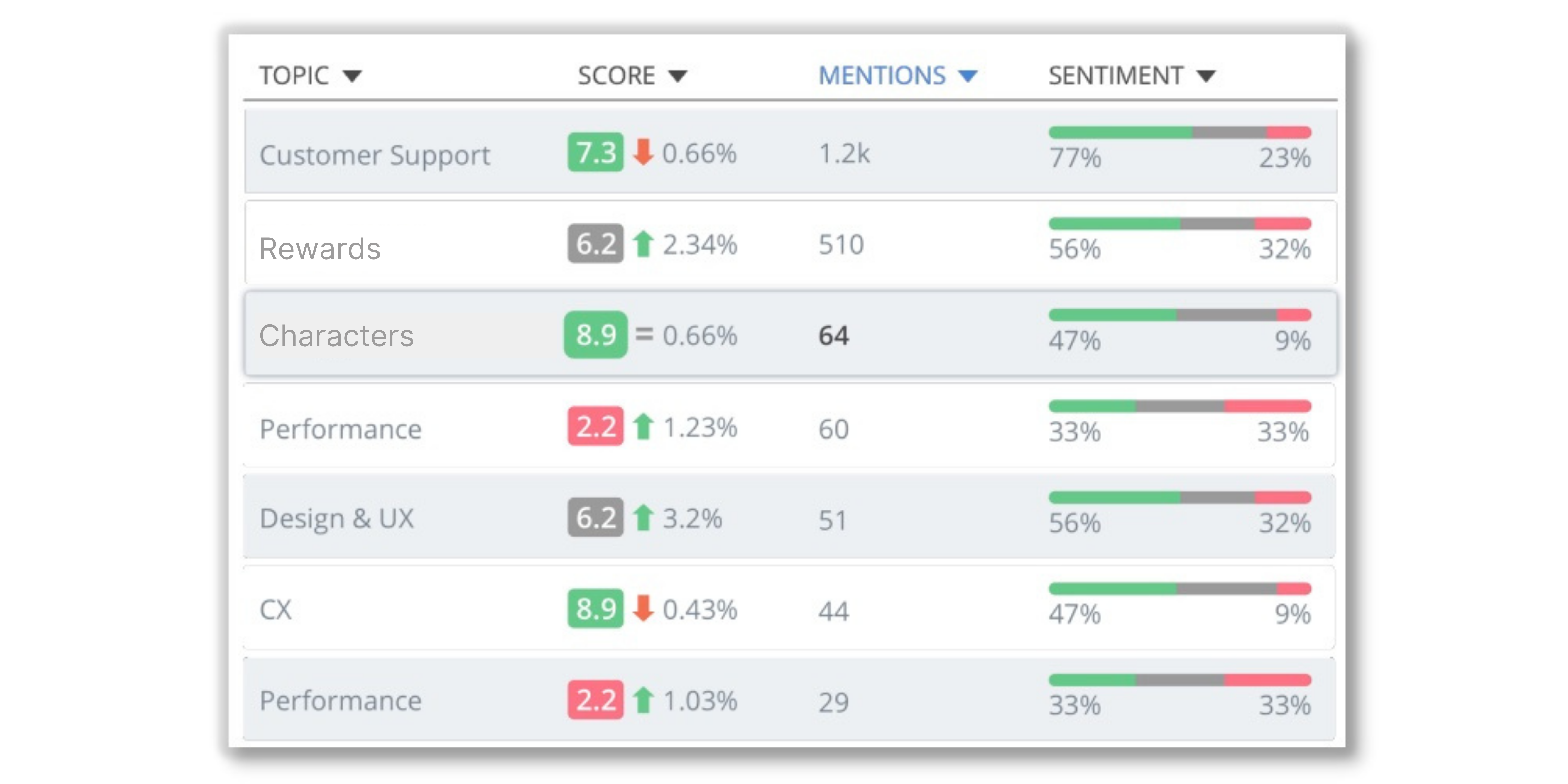The height and width of the screenshot is (784, 1568).
Task: Click the 8.9 score badge in CX row
Action: pyautogui.click(x=595, y=608)
